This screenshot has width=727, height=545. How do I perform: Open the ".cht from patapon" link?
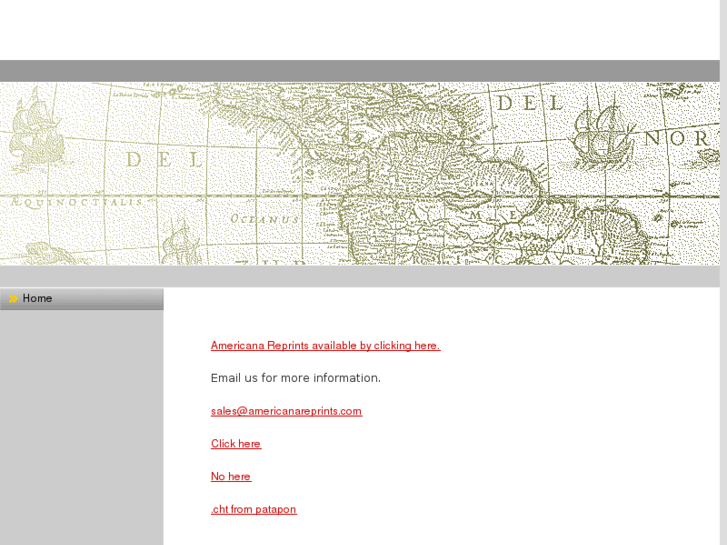(254, 509)
